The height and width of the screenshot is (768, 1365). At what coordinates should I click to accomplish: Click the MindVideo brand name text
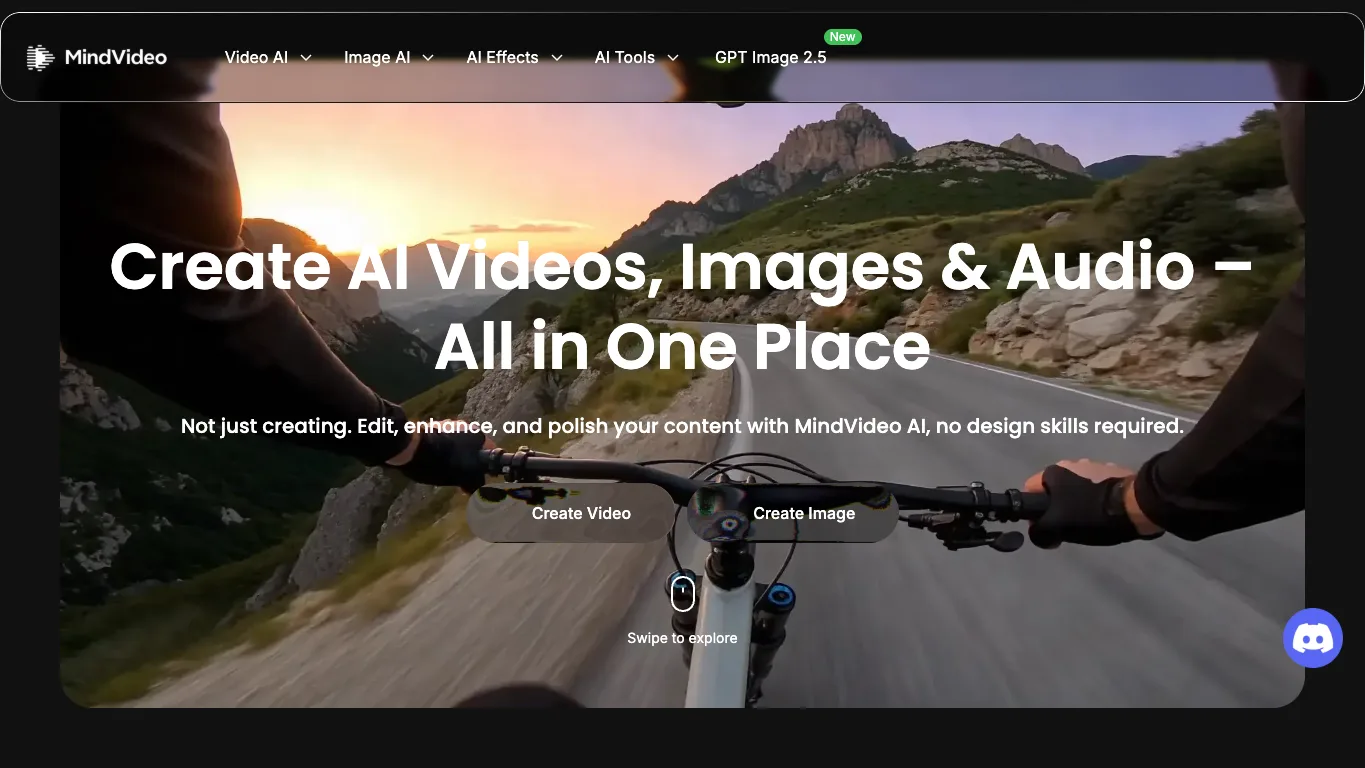(116, 58)
